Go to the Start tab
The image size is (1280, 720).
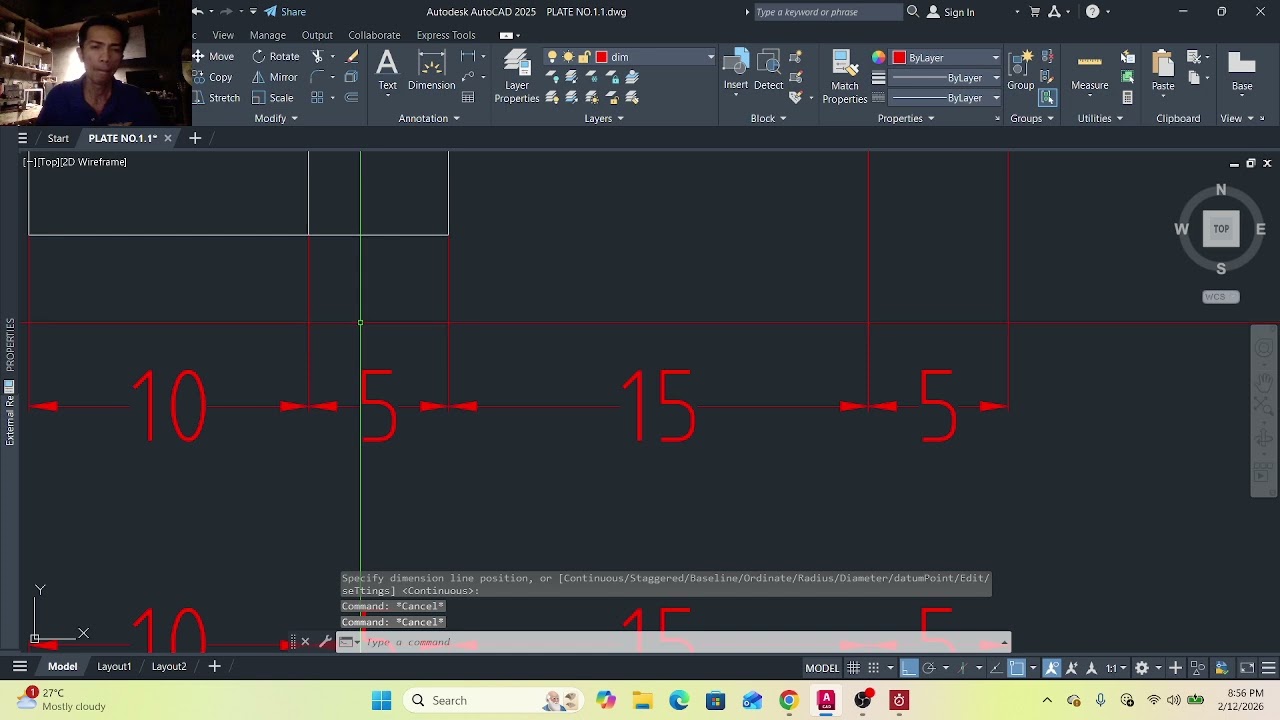58,138
